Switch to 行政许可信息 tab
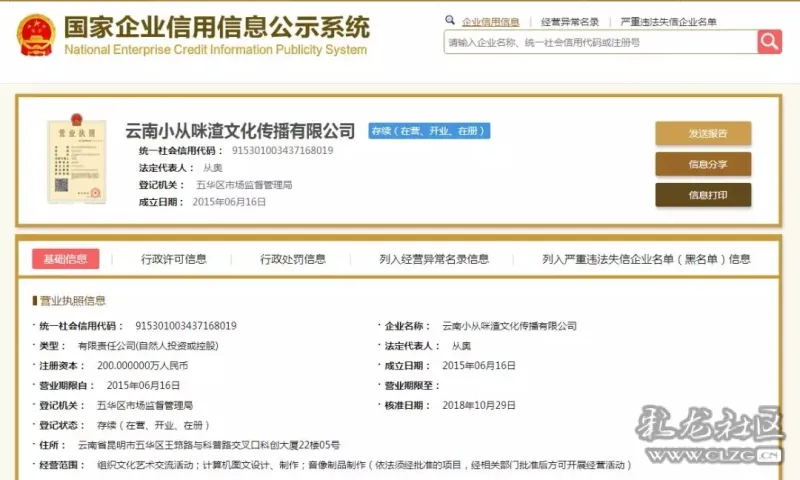 (174, 259)
